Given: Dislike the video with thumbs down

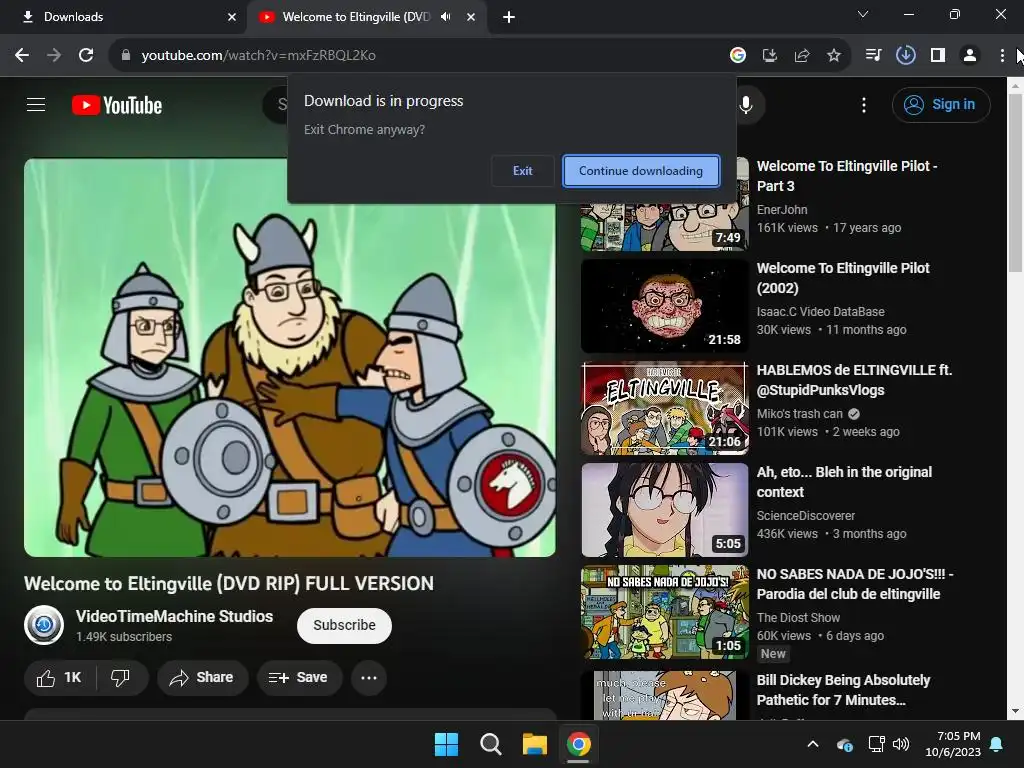Looking at the screenshot, I should (121, 677).
